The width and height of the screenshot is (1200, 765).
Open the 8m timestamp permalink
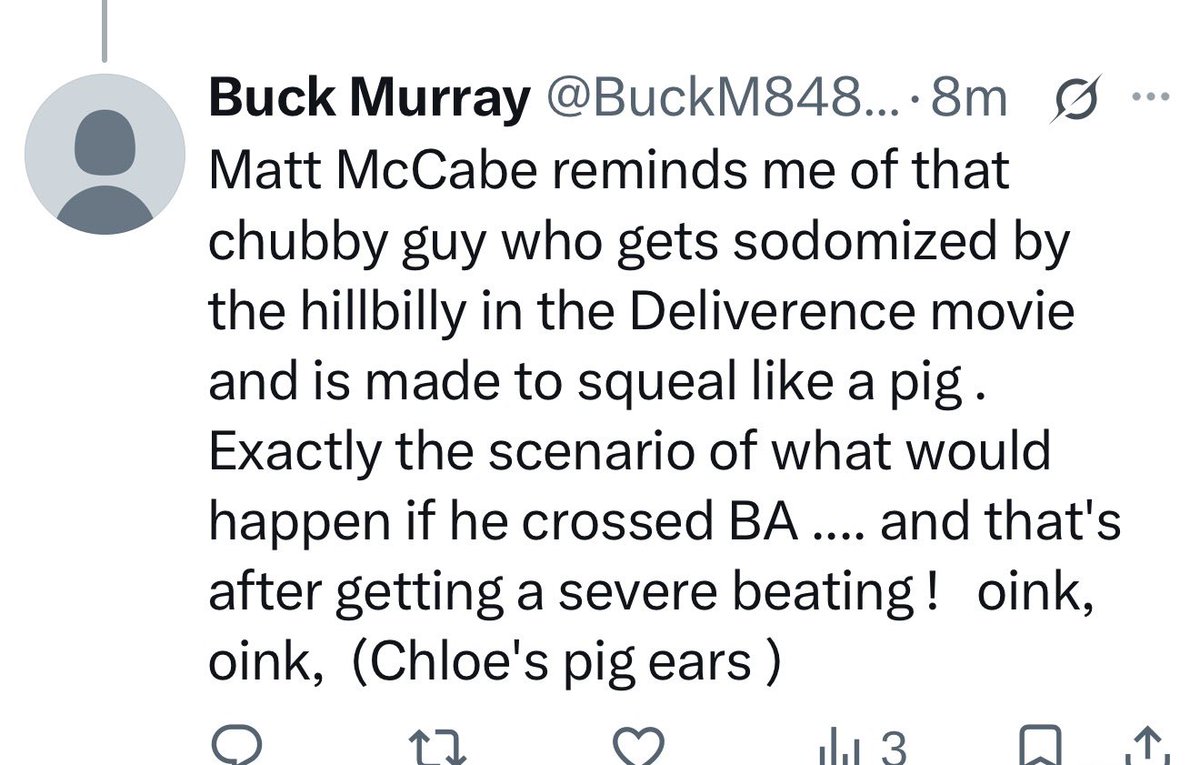click(967, 98)
